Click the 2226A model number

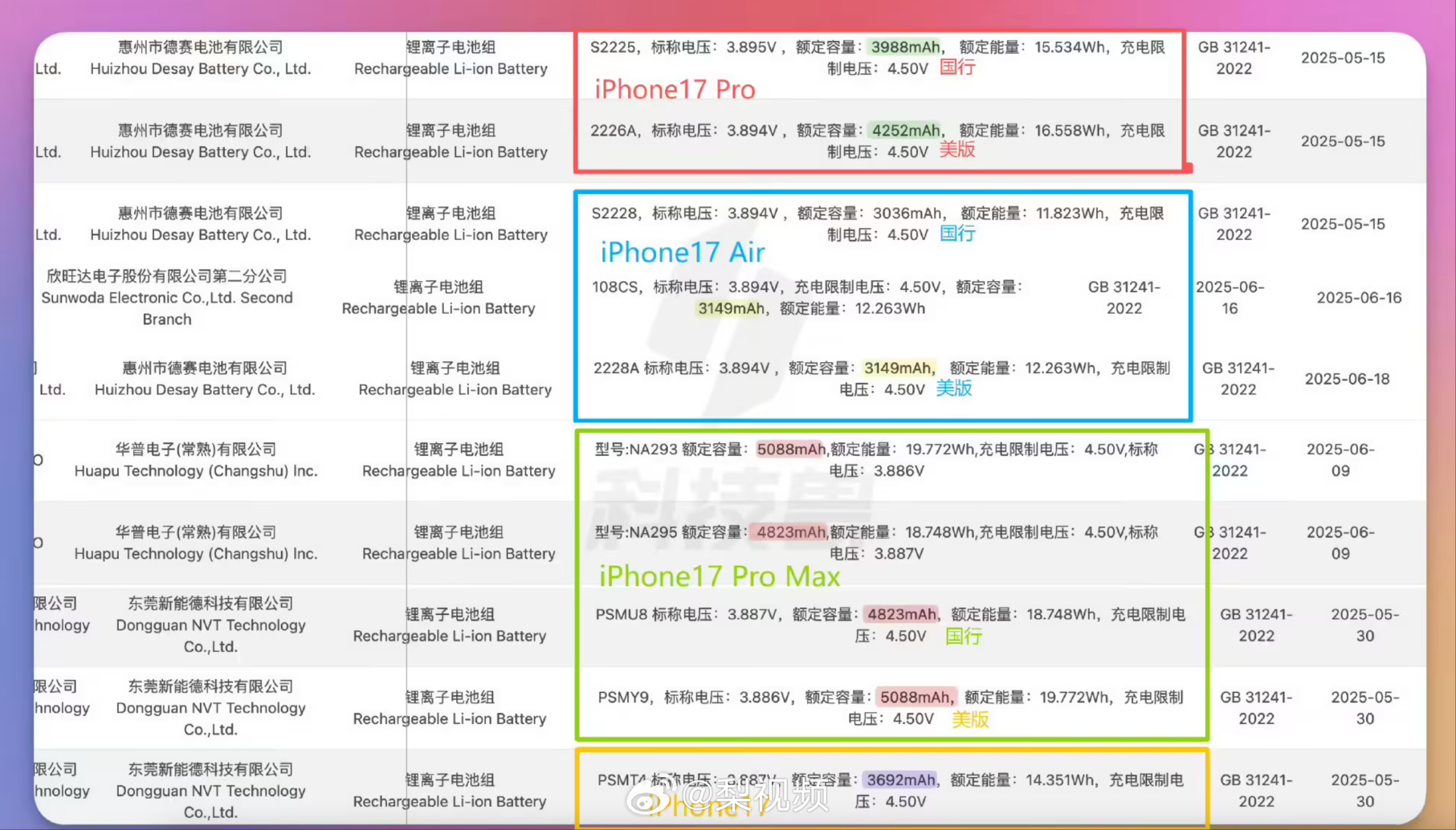(x=614, y=131)
